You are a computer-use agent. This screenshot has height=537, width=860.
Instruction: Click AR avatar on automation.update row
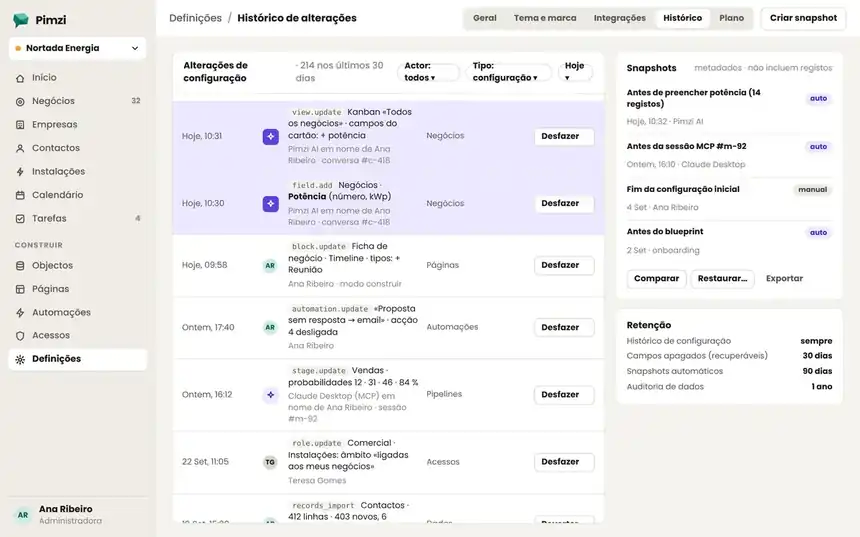(x=270, y=327)
